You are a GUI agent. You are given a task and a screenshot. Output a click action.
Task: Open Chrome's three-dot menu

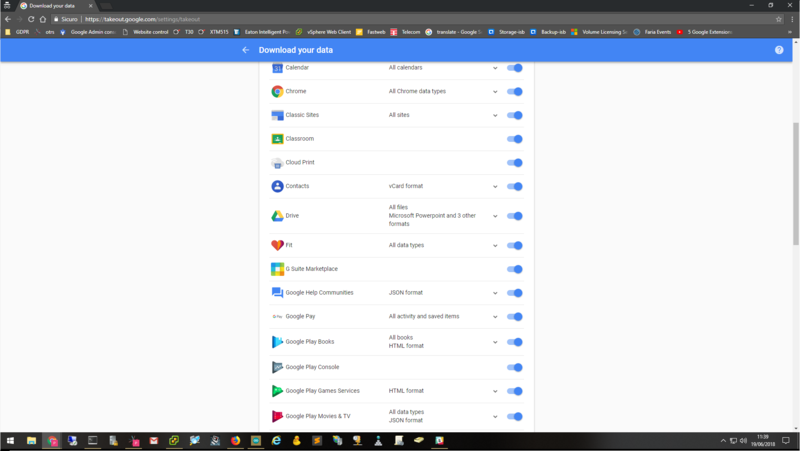792,19
